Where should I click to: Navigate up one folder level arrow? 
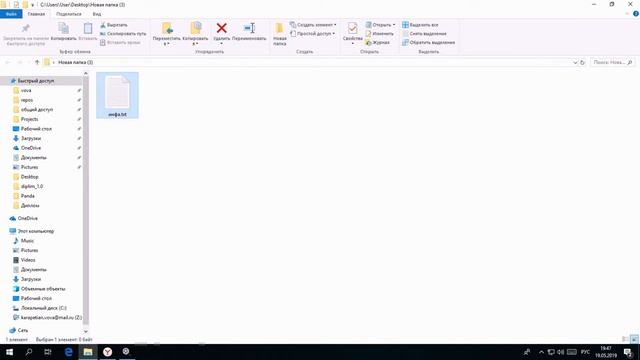(37, 62)
